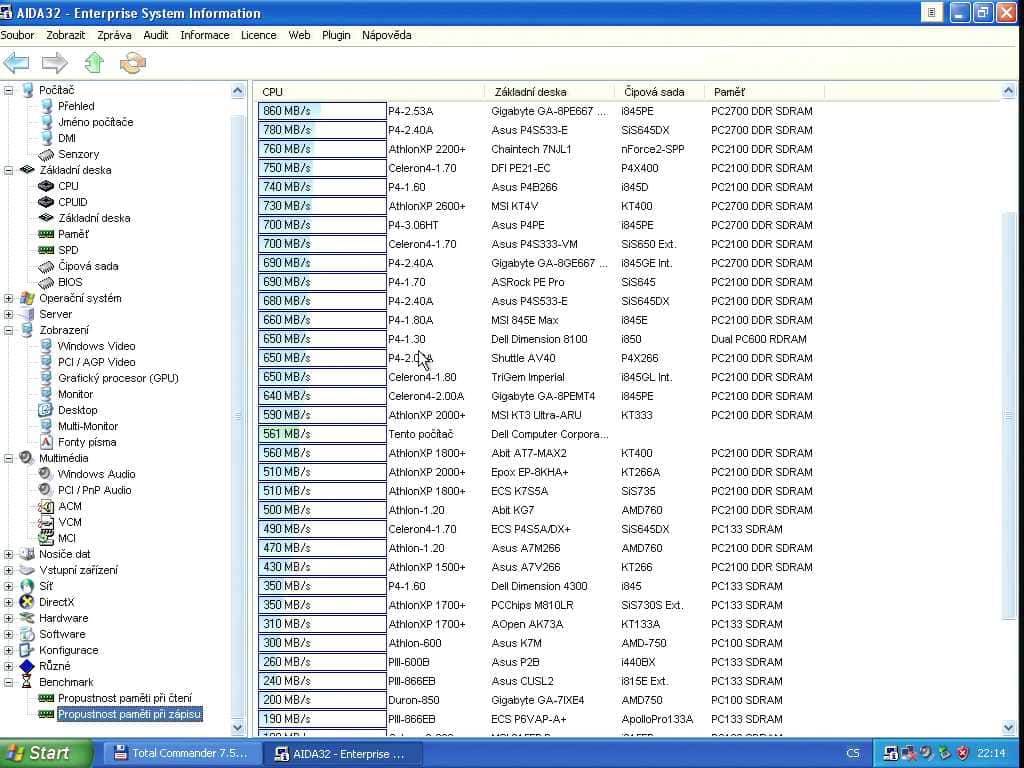Click results list scroll up arrow

click(1009, 91)
